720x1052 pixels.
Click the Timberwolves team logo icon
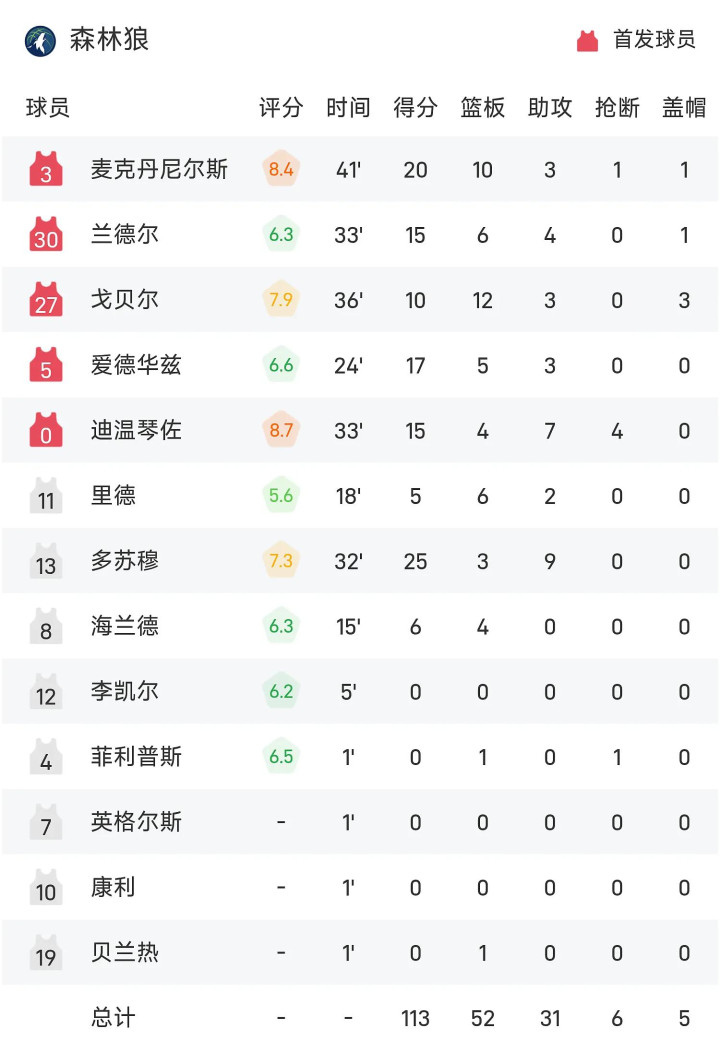(x=41, y=41)
